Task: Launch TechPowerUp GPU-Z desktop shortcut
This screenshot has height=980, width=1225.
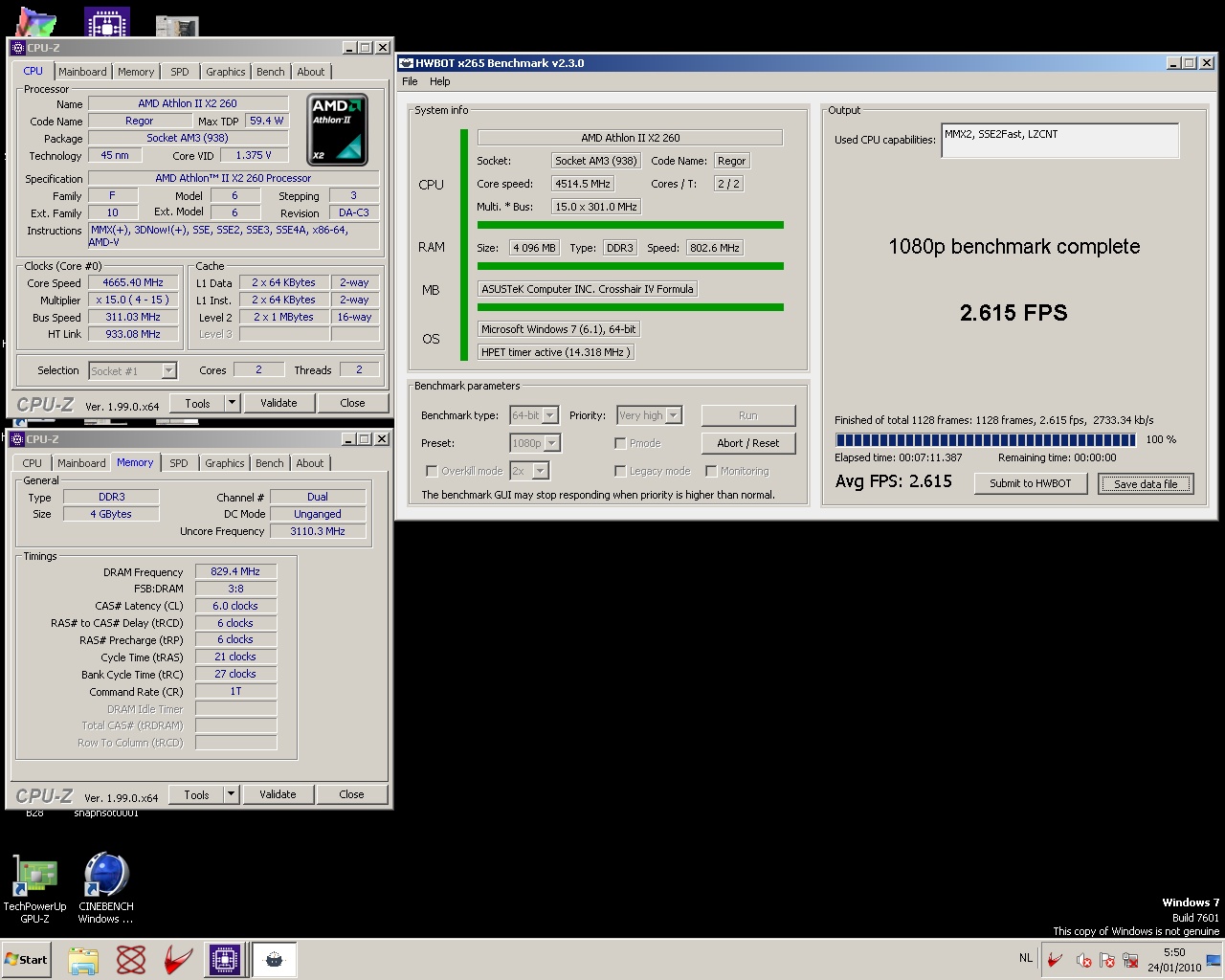Action: [x=35, y=889]
